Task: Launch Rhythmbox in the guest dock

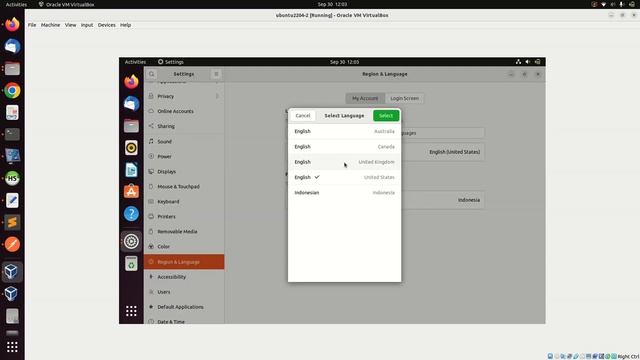Action: click(131, 148)
